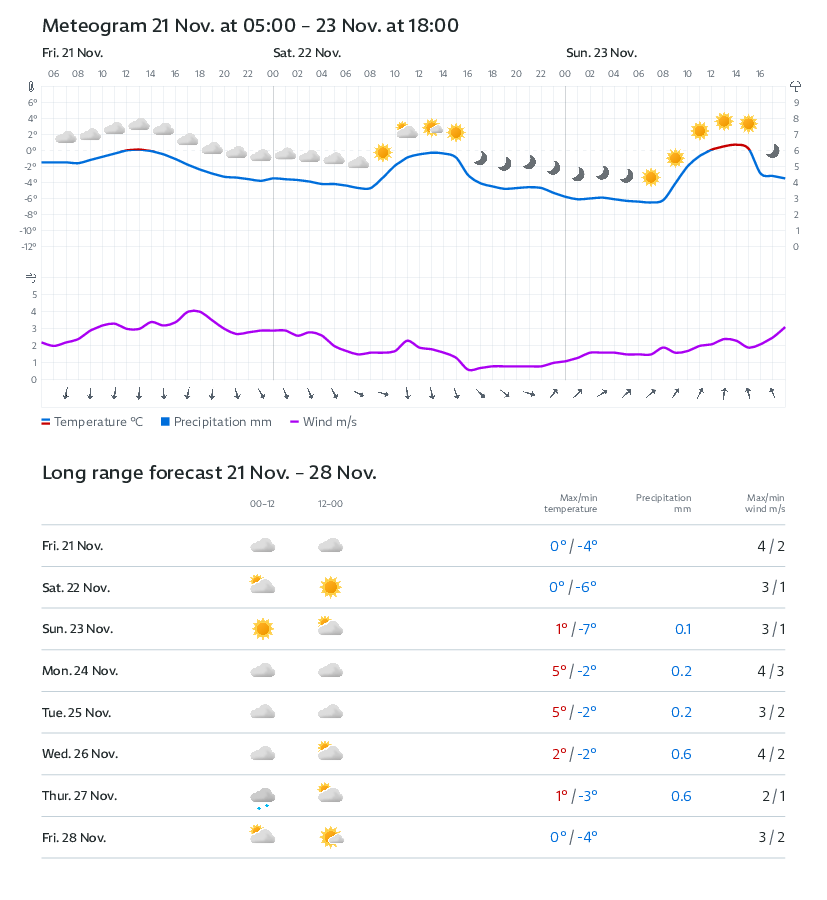Viewport: 827px width, 900px height.
Task: Click the Long range forecast heading
Action: coord(209,473)
